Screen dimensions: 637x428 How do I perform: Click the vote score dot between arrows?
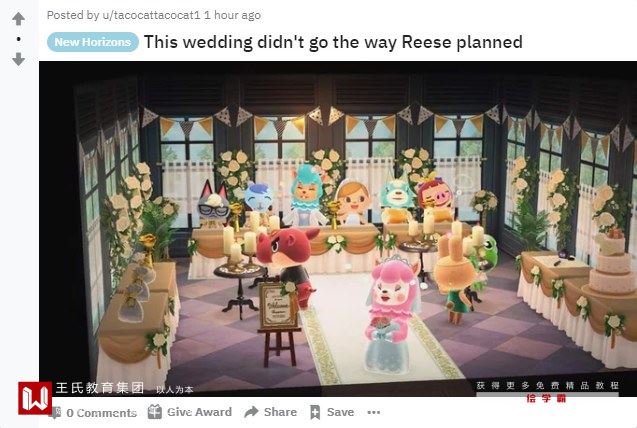point(19,39)
